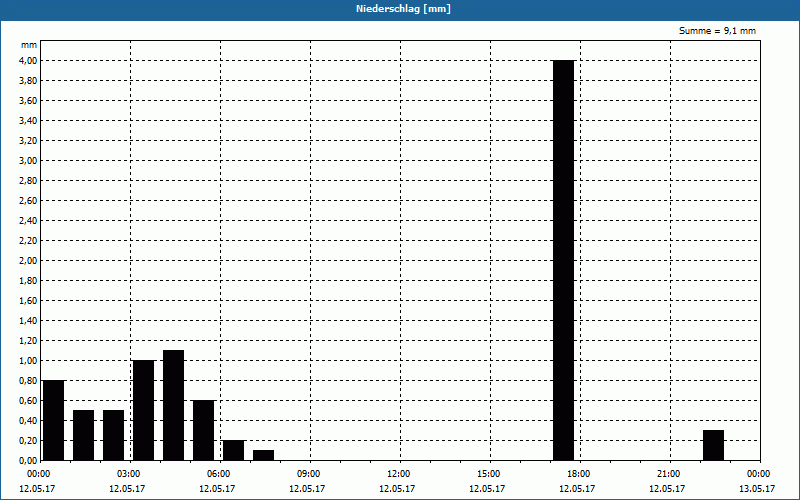
Task: Click the y-axis label "4,00"
Action: (28, 61)
